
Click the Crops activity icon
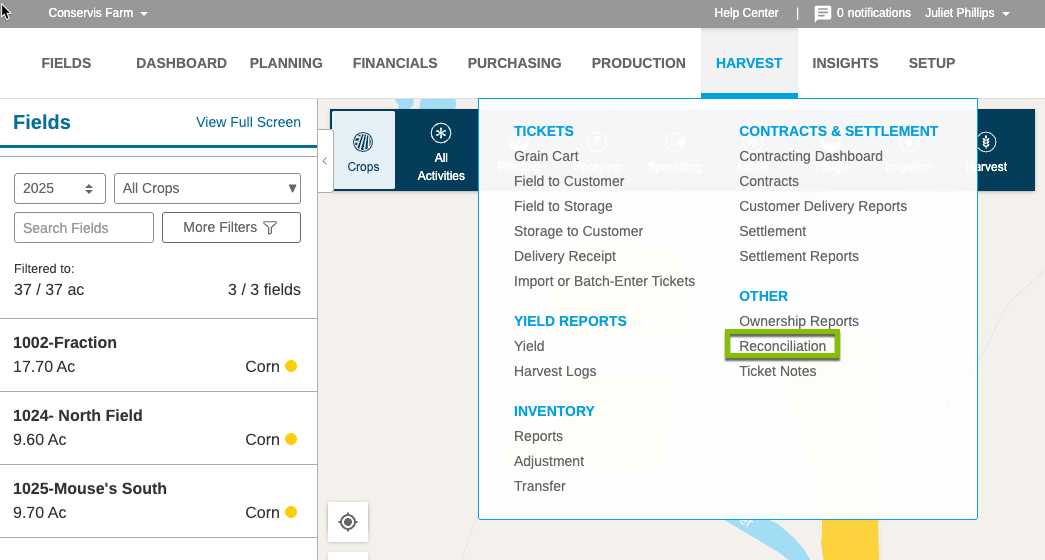click(x=363, y=142)
